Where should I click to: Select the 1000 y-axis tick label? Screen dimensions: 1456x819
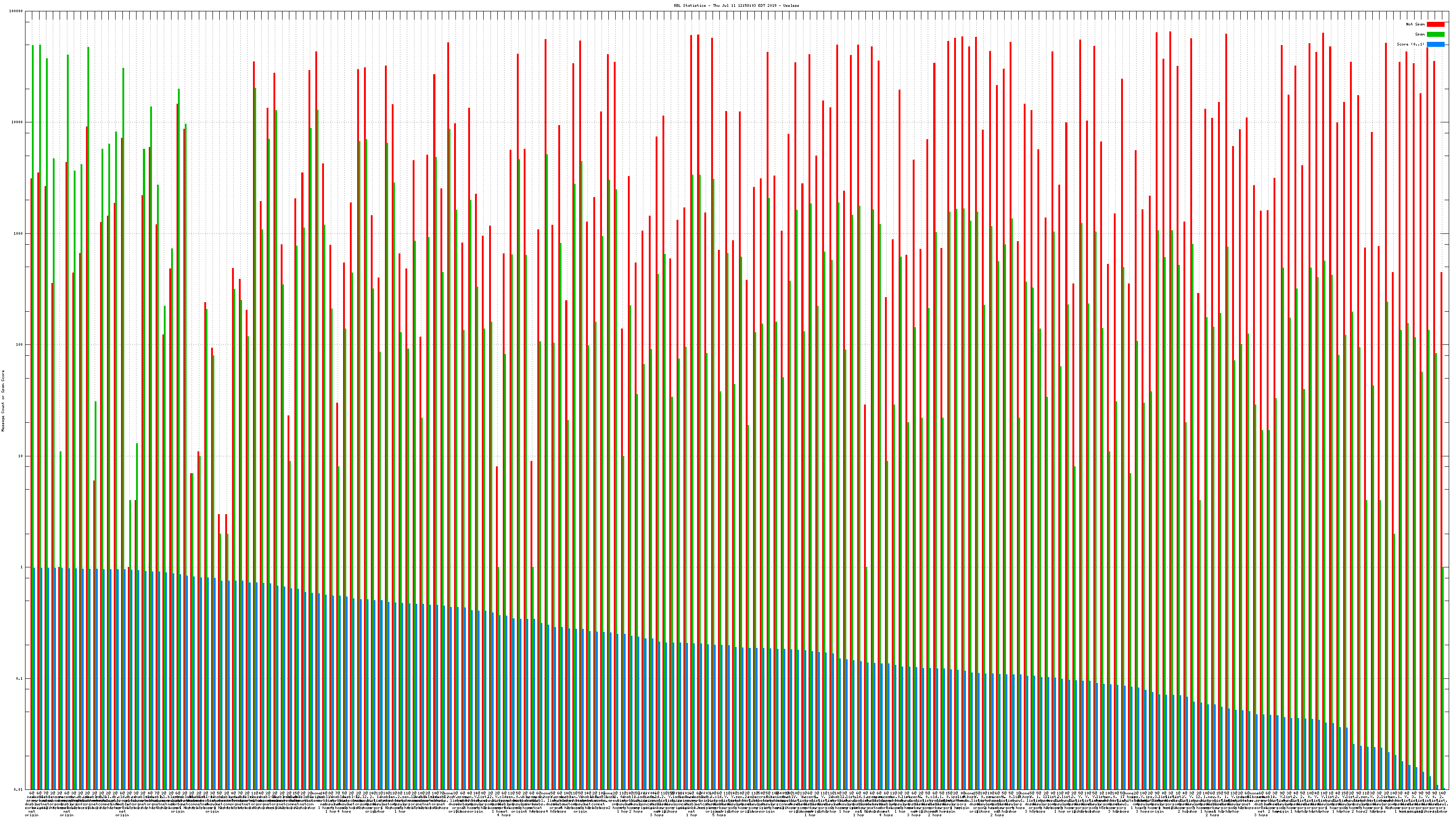(x=19, y=233)
